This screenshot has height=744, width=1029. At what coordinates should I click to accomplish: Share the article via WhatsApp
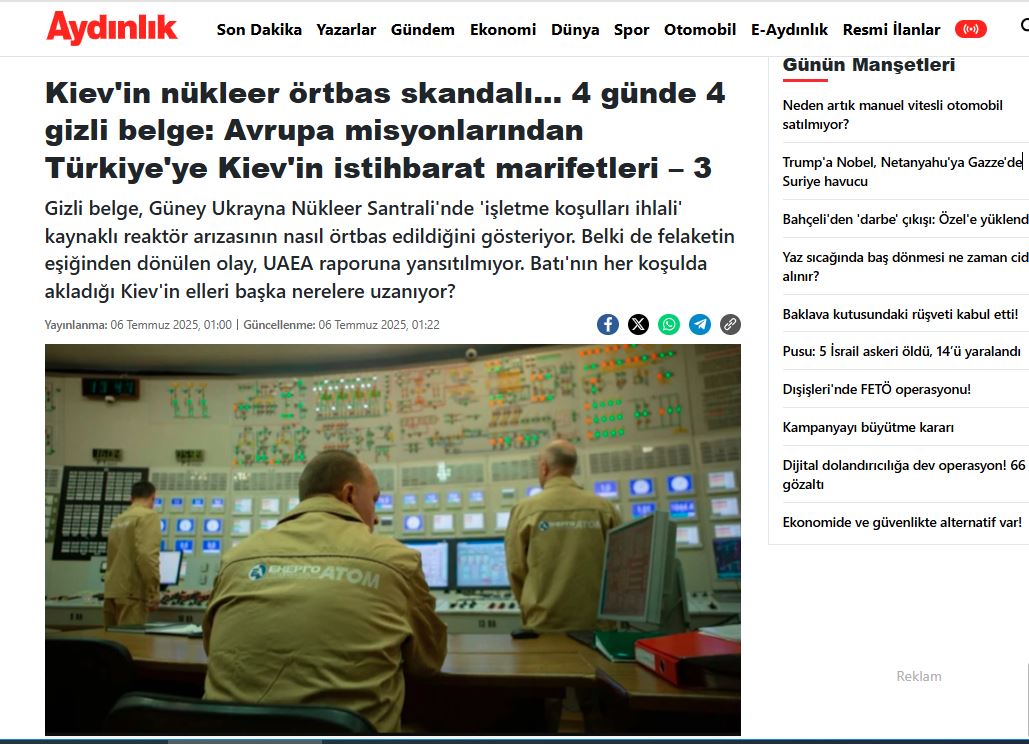[x=669, y=324]
